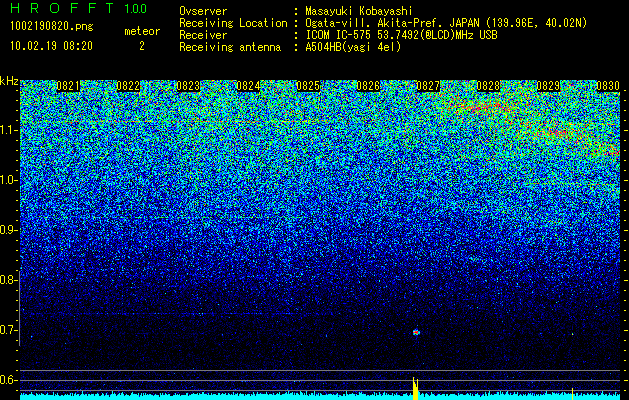
Task: Click the 0822 time marker
Action: (x=128, y=86)
